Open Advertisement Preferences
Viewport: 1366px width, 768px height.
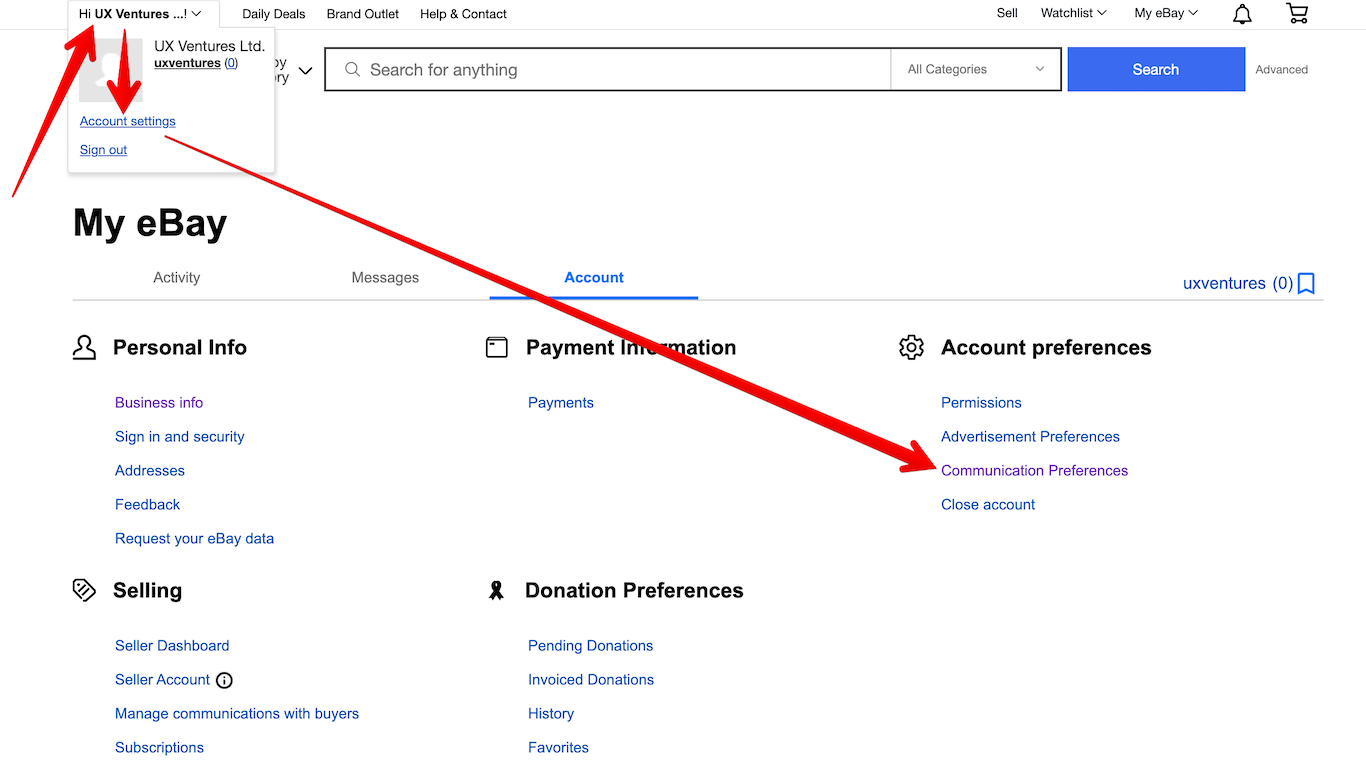pyautogui.click(x=1030, y=437)
